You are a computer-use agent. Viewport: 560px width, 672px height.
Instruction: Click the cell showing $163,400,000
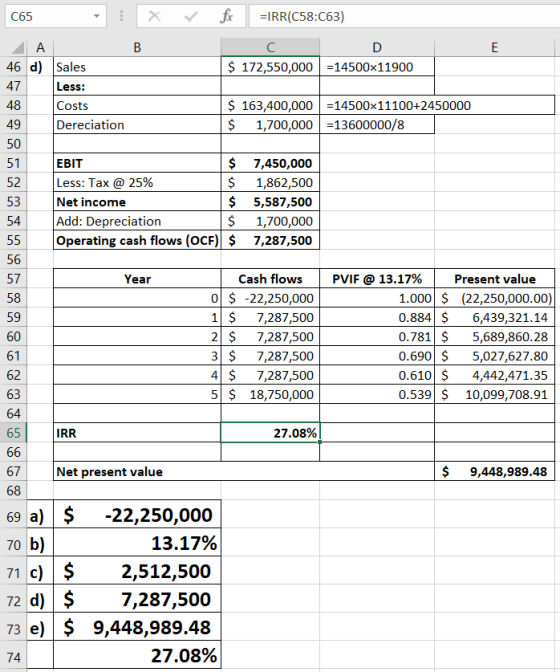point(270,105)
